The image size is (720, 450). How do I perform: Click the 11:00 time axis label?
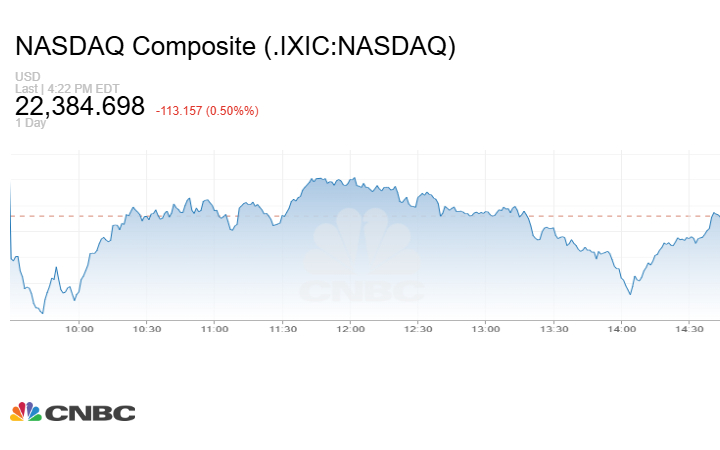tap(215, 328)
